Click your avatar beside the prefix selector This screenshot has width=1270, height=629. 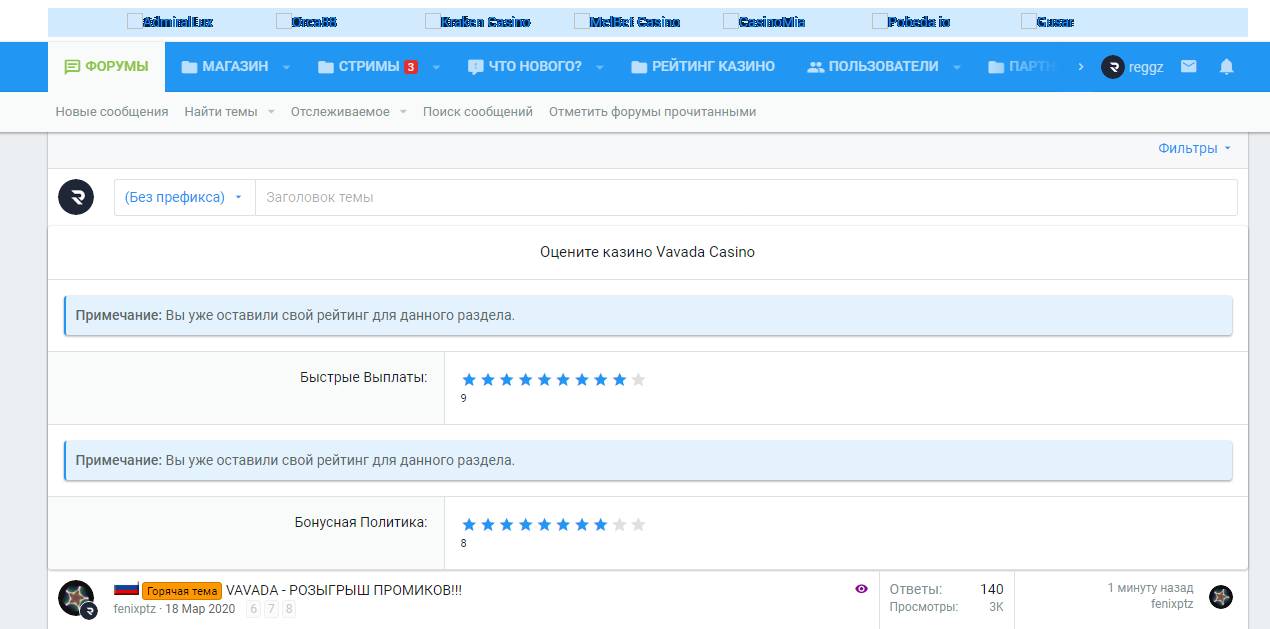point(76,197)
